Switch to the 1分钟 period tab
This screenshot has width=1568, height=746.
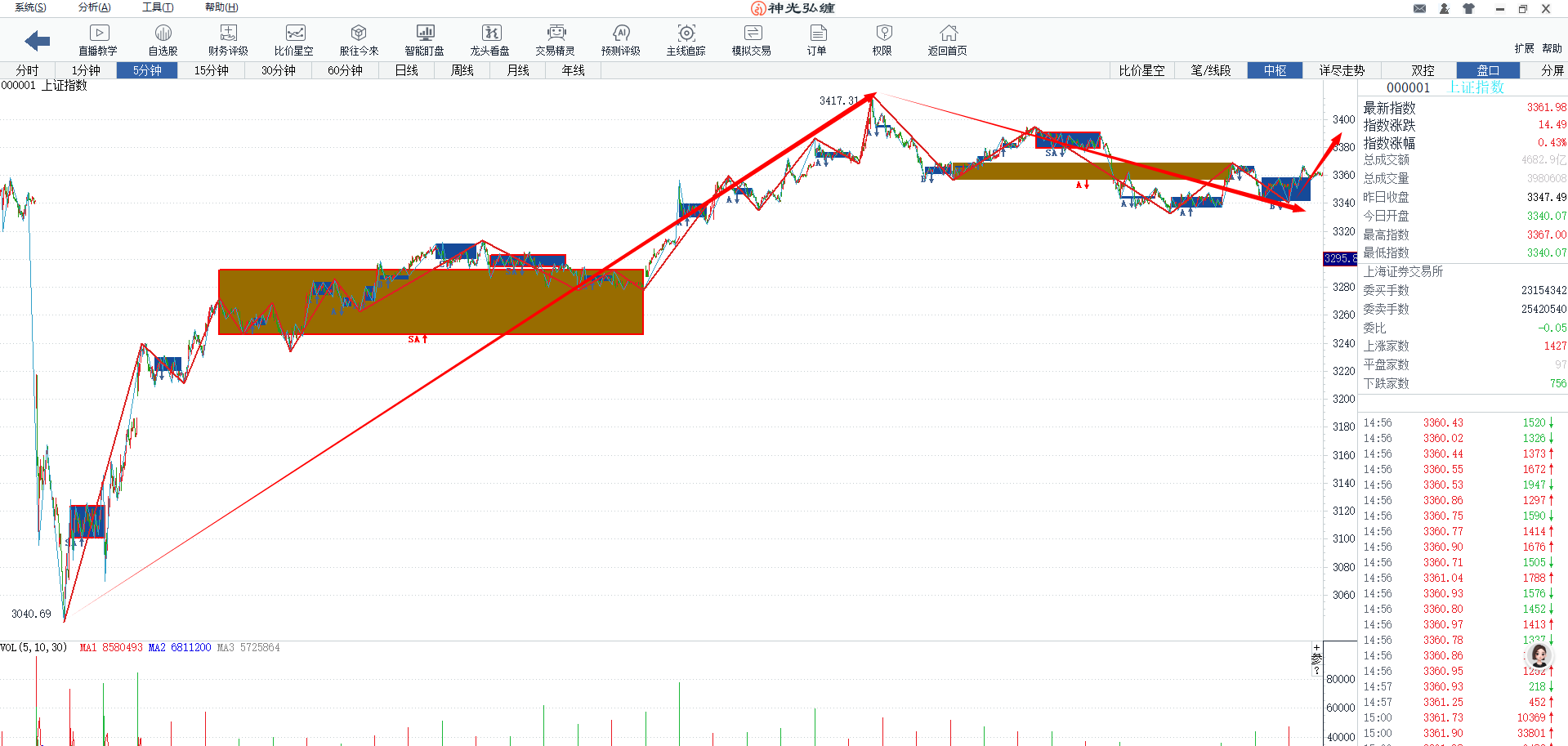point(86,70)
